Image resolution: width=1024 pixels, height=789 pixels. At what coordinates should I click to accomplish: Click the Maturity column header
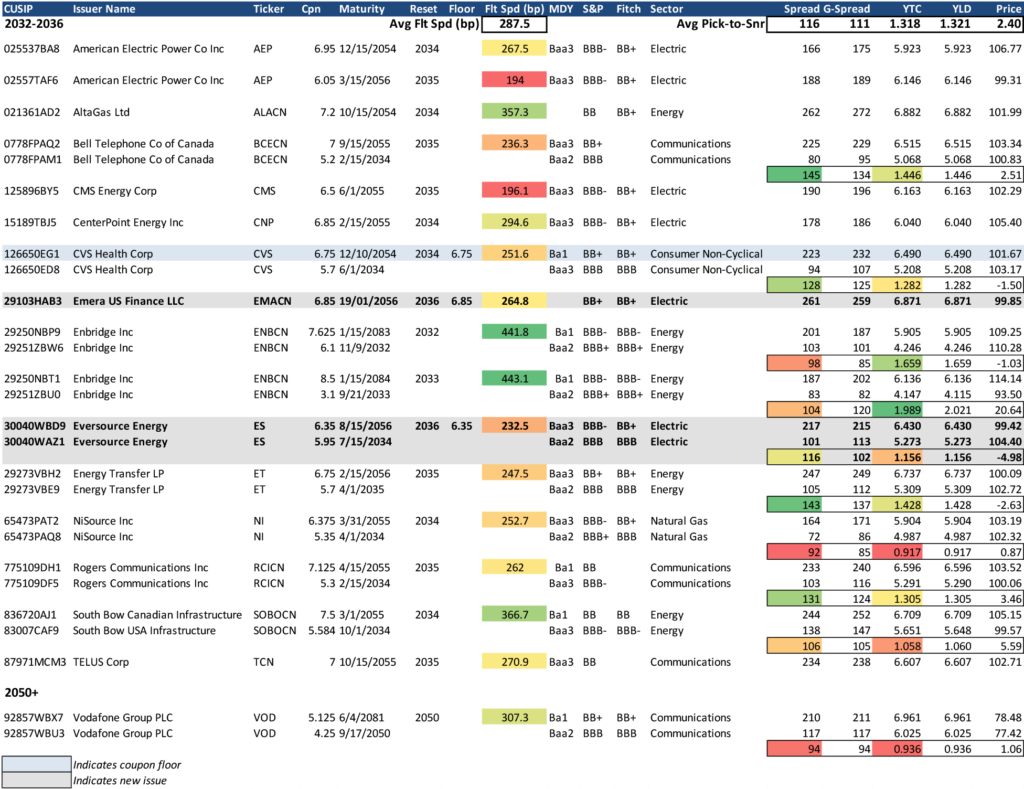363,8
